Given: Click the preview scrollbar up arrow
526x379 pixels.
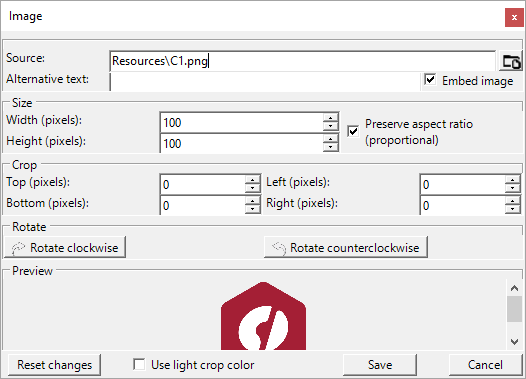Looking at the screenshot, I should pyautogui.click(x=514, y=288).
